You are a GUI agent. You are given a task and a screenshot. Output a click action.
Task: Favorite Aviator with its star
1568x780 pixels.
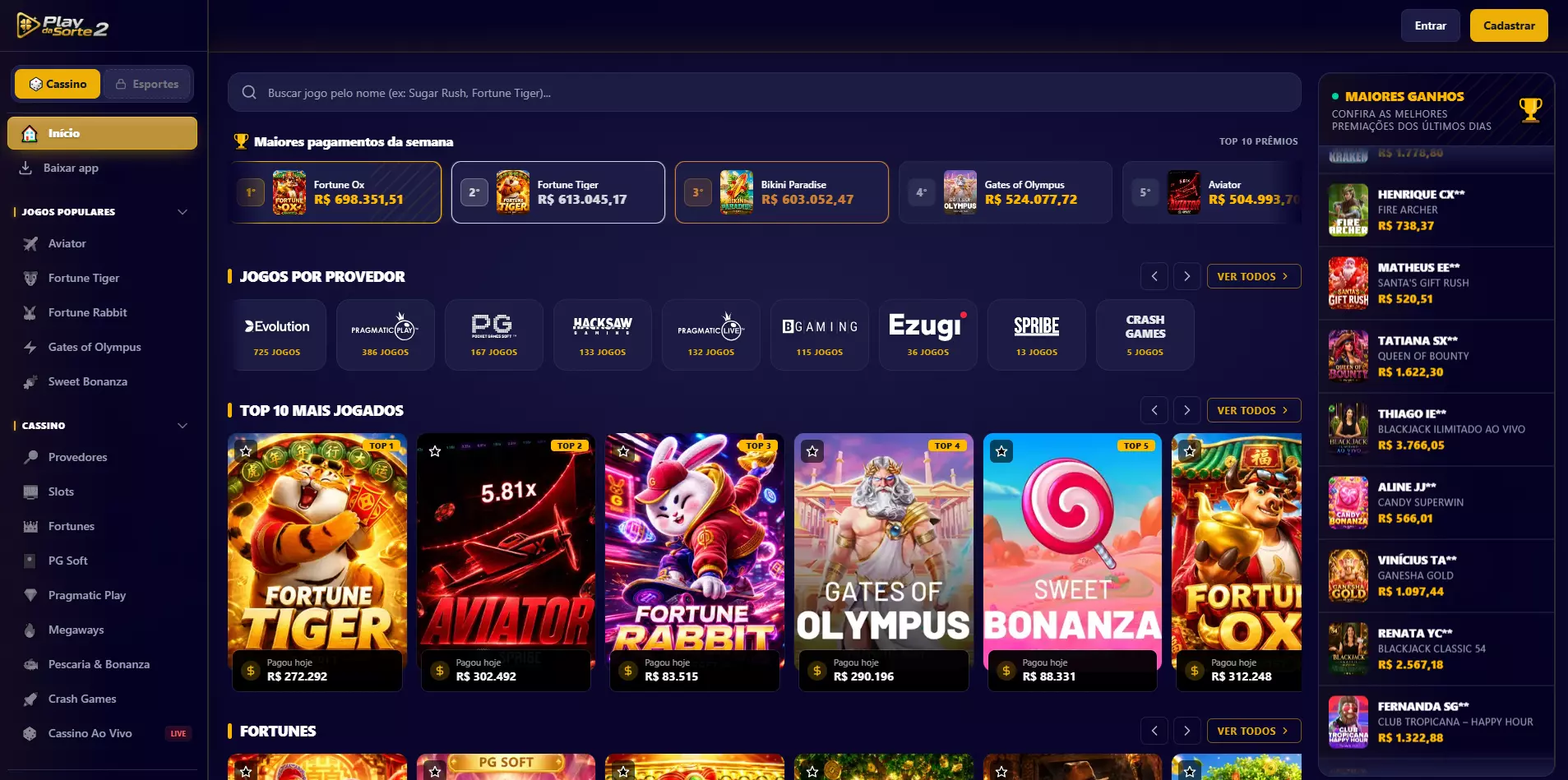tap(435, 450)
